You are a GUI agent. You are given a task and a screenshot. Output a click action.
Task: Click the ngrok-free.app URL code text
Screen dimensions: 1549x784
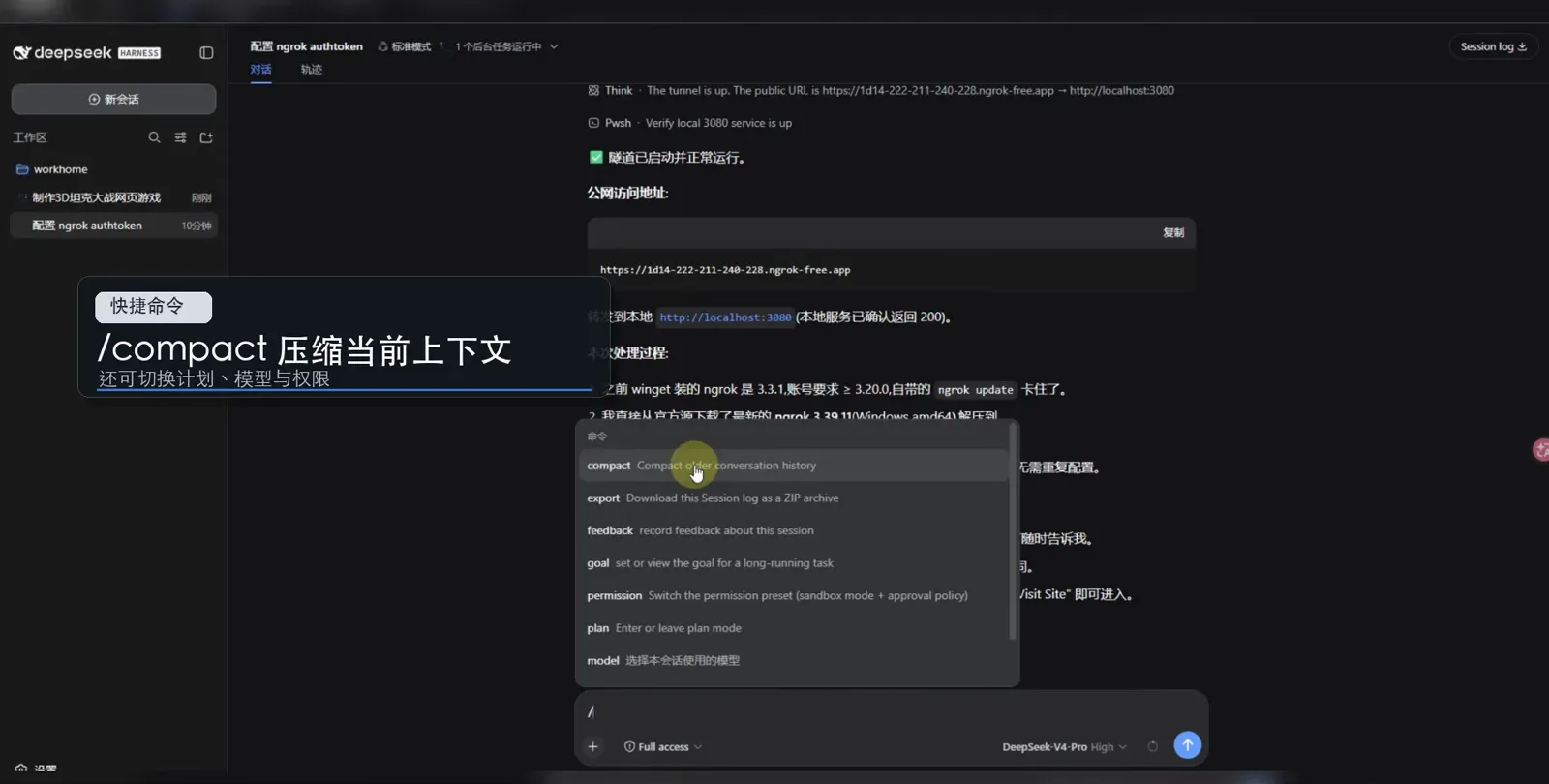725,270
